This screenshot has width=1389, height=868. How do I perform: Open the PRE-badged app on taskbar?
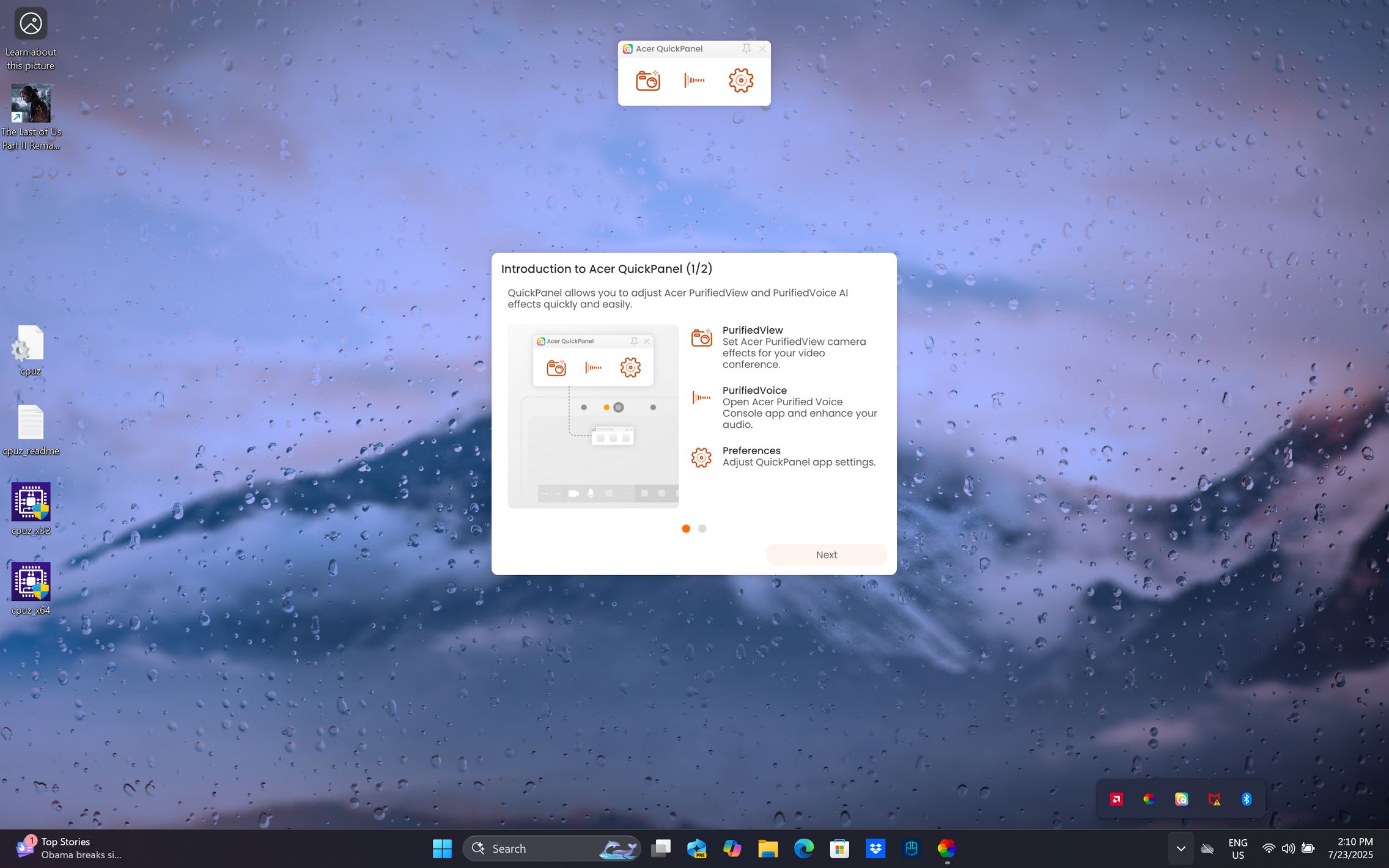[696, 848]
